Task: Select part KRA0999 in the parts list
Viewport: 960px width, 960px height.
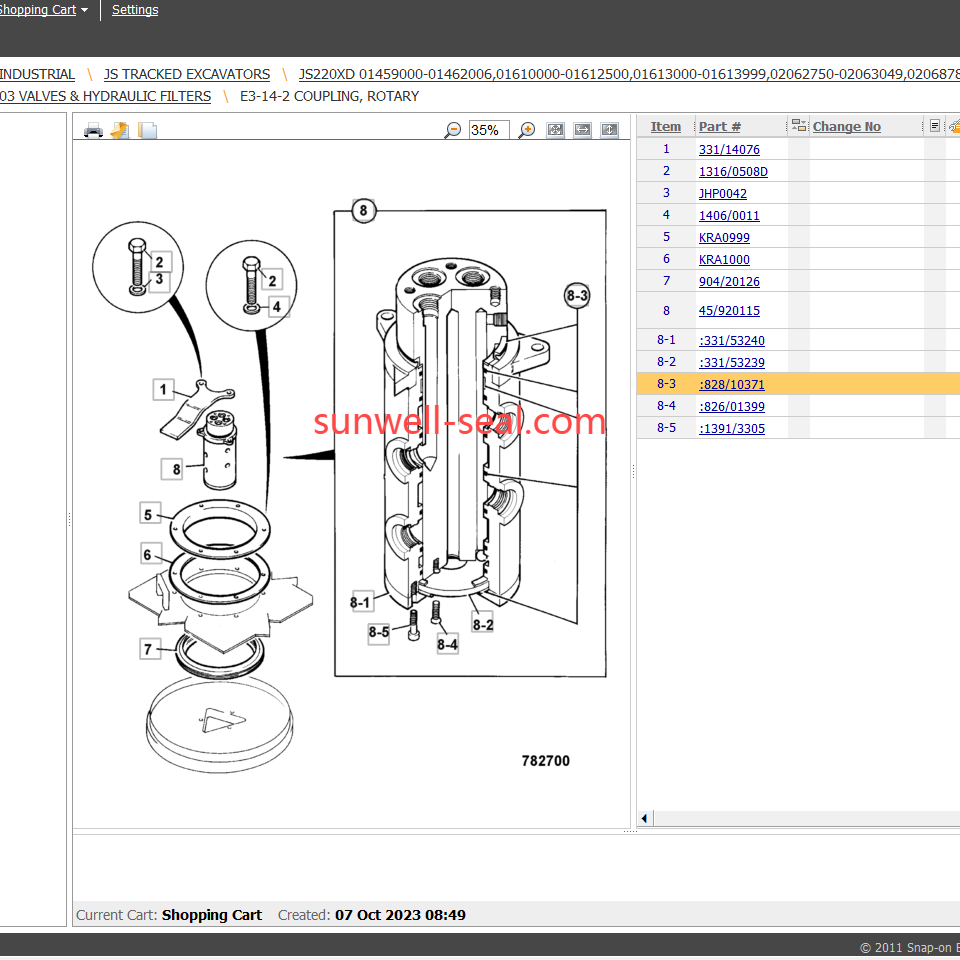Action: [724, 238]
